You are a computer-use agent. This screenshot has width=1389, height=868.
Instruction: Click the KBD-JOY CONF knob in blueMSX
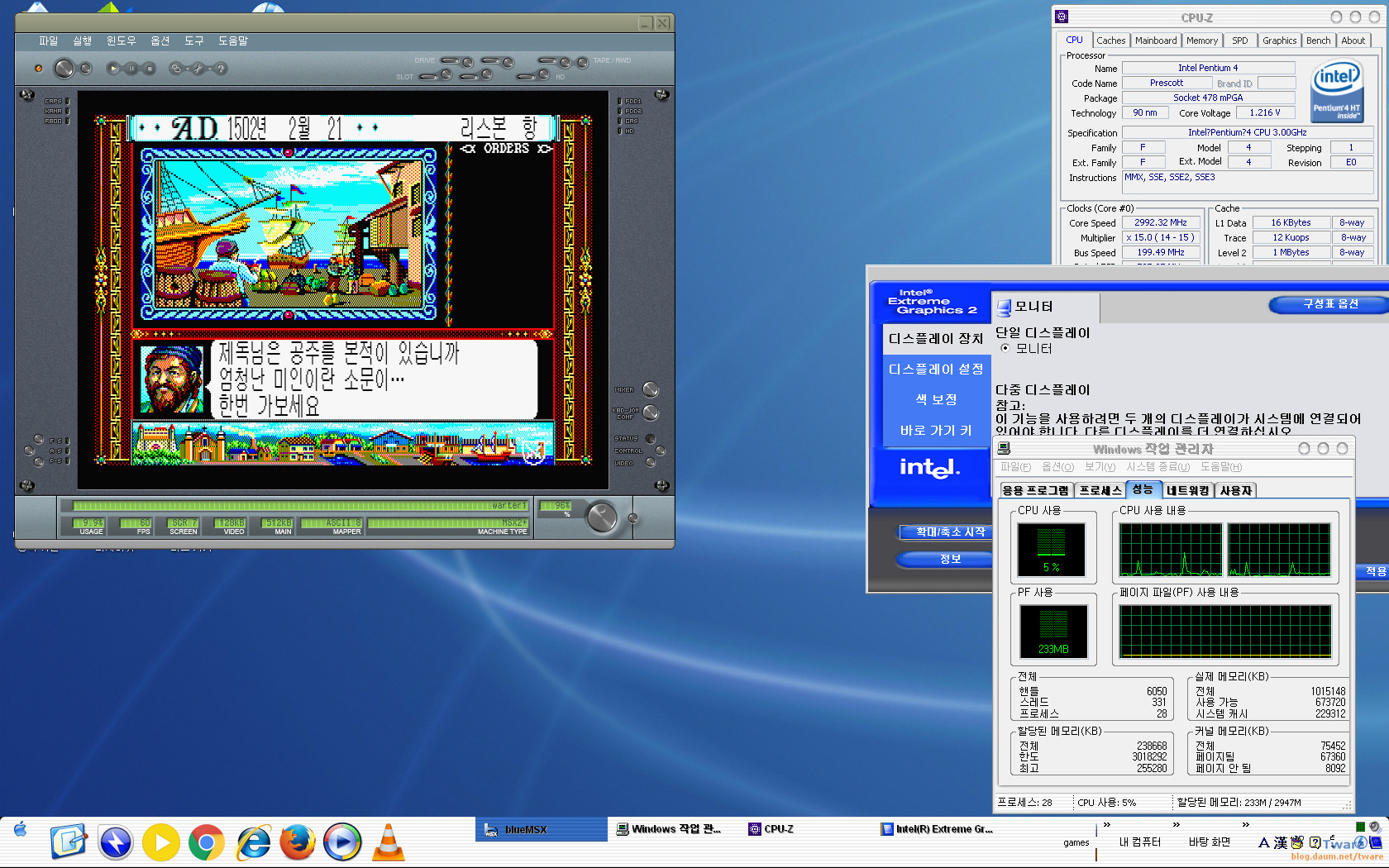tap(651, 413)
